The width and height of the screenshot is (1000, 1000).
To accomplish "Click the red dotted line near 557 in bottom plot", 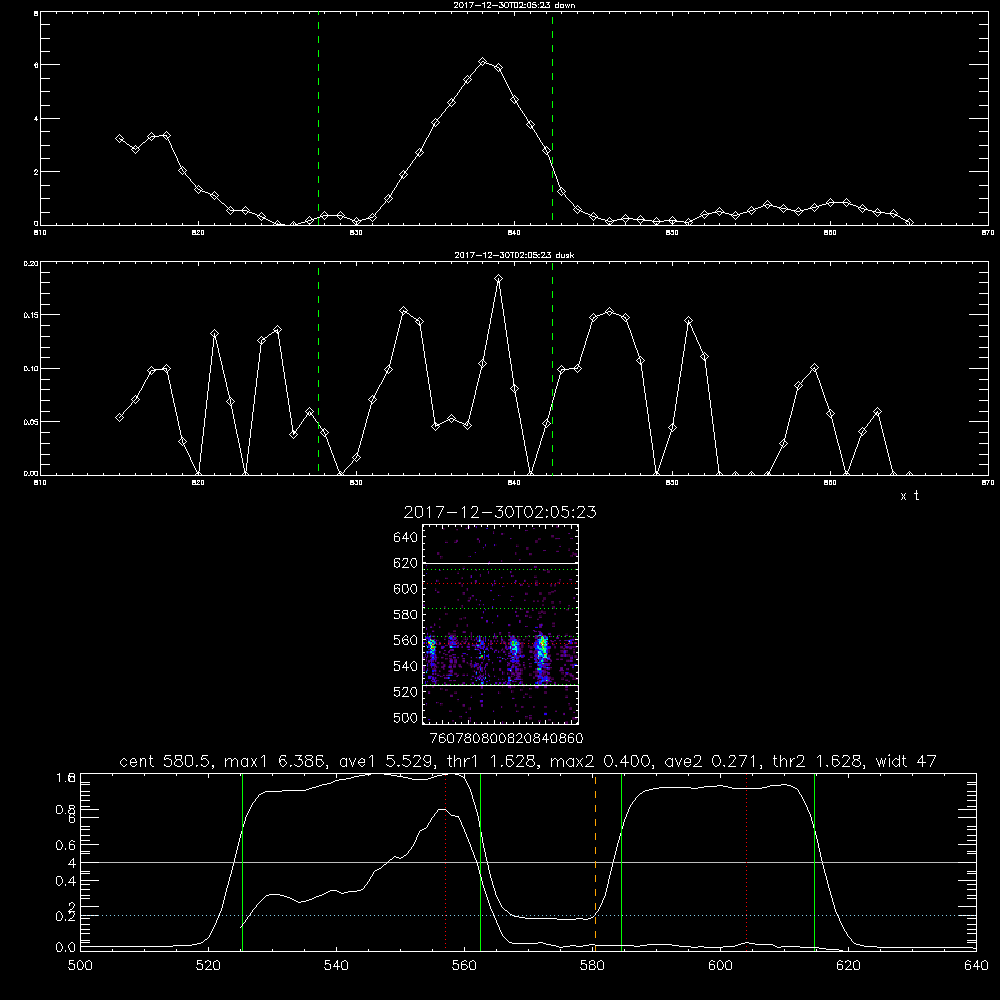I will 446,861.
